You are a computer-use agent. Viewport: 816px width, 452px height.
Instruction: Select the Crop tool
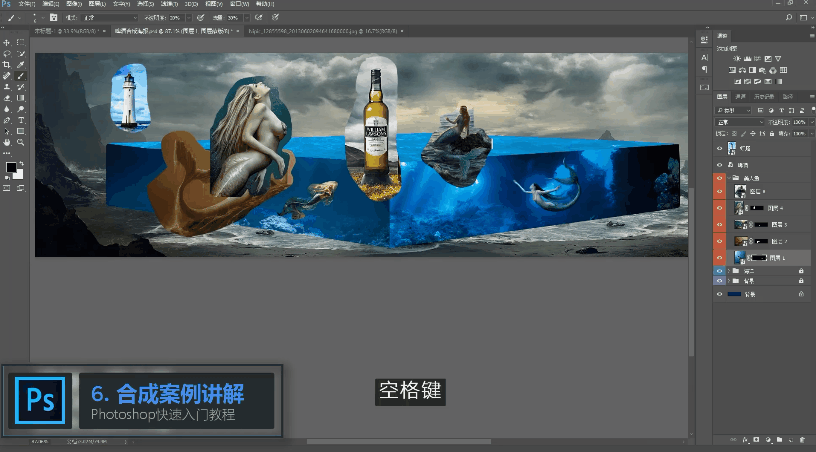click(7, 64)
